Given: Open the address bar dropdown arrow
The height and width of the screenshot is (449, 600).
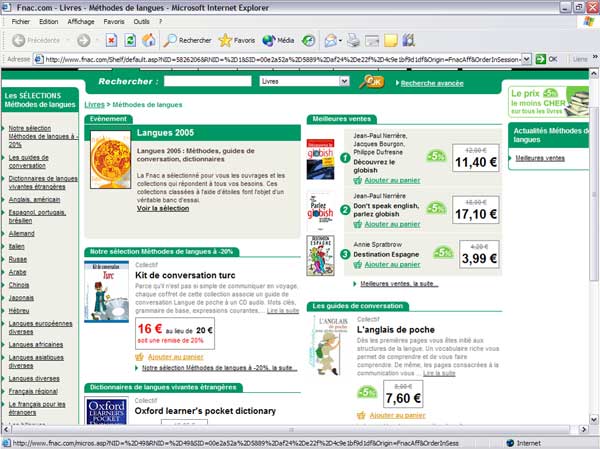Looking at the screenshot, I should pyautogui.click(x=527, y=59).
